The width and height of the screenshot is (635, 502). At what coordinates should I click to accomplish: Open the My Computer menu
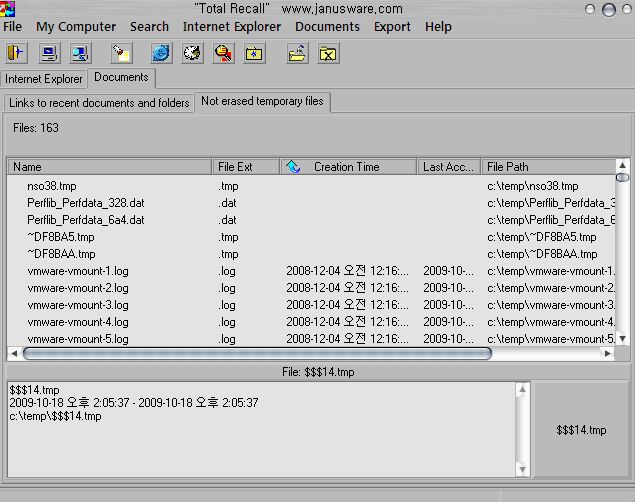point(76,27)
